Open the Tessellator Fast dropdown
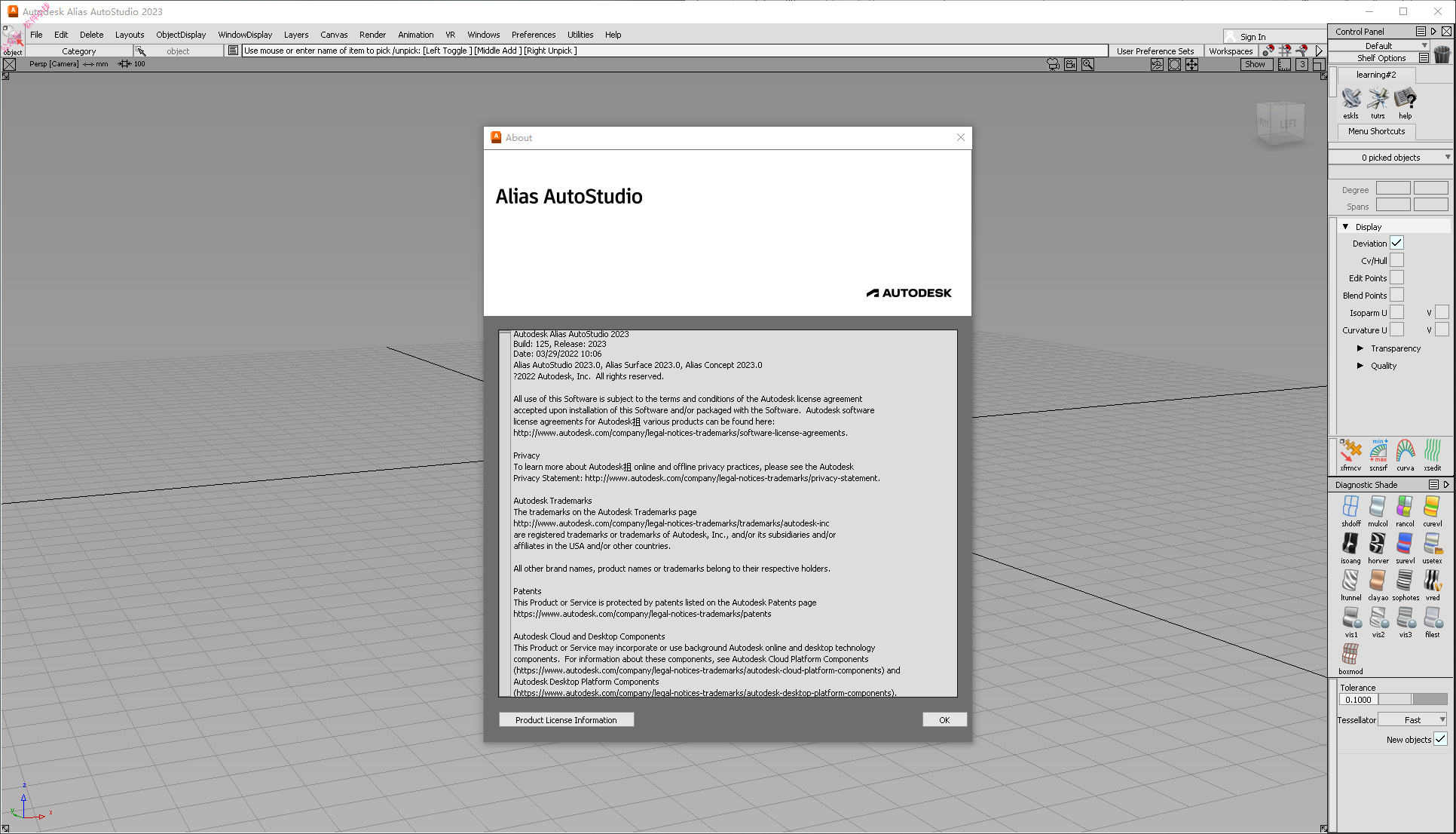This screenshot has width=1456, height=834. coord(1412,719)
